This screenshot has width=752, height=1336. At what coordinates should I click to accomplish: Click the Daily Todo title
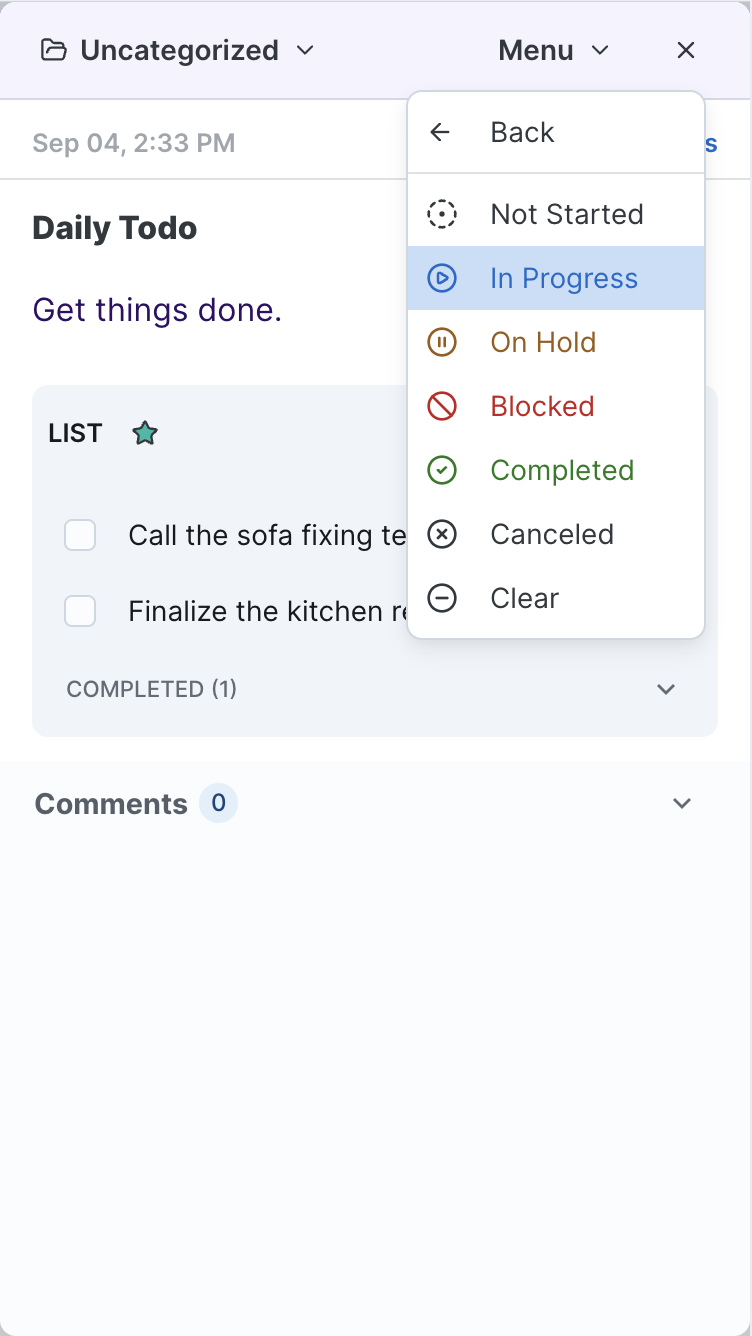coord(115,228)
